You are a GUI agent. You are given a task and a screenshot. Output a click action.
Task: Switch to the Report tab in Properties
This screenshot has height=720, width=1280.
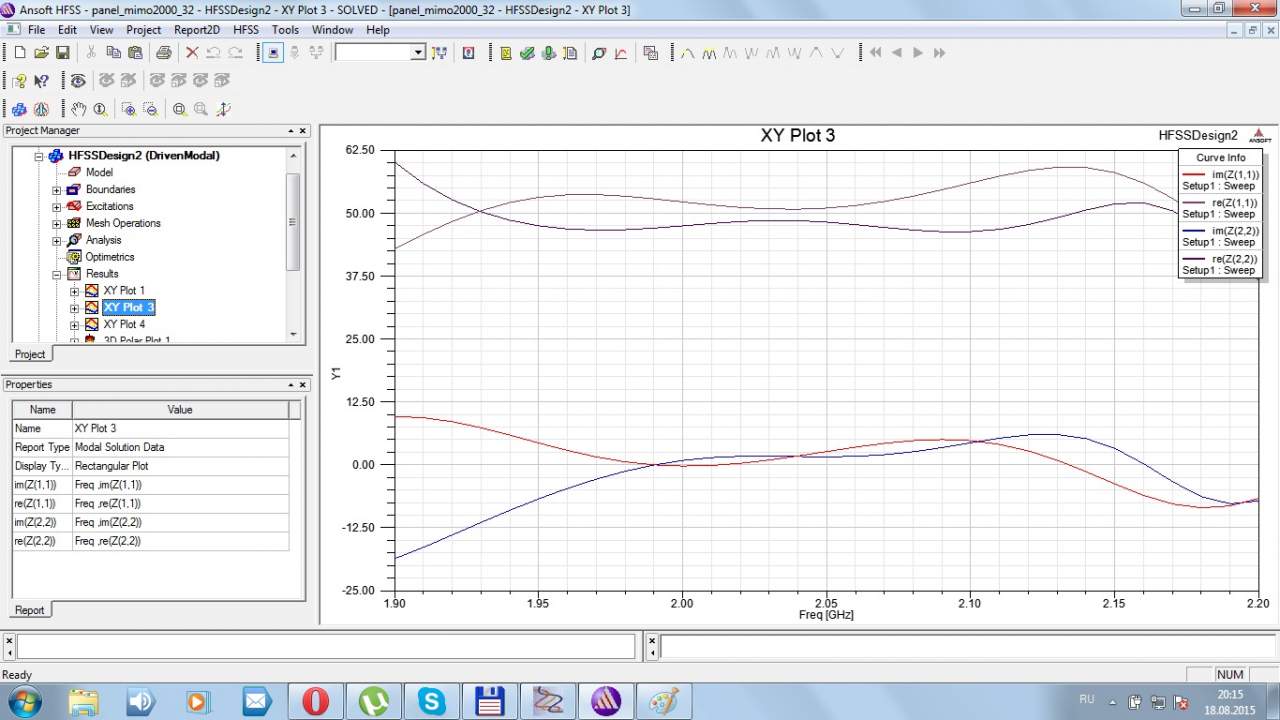pyautogui.click(x=30, y=610)
